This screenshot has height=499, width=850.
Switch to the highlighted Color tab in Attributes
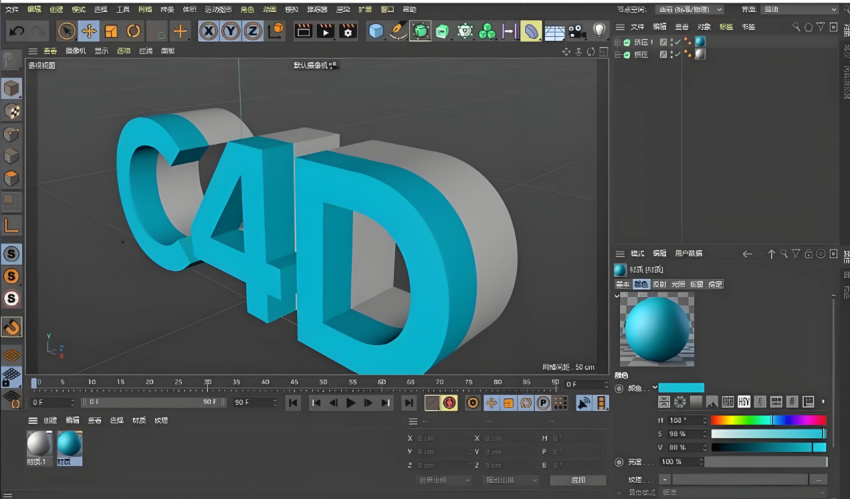641,284
